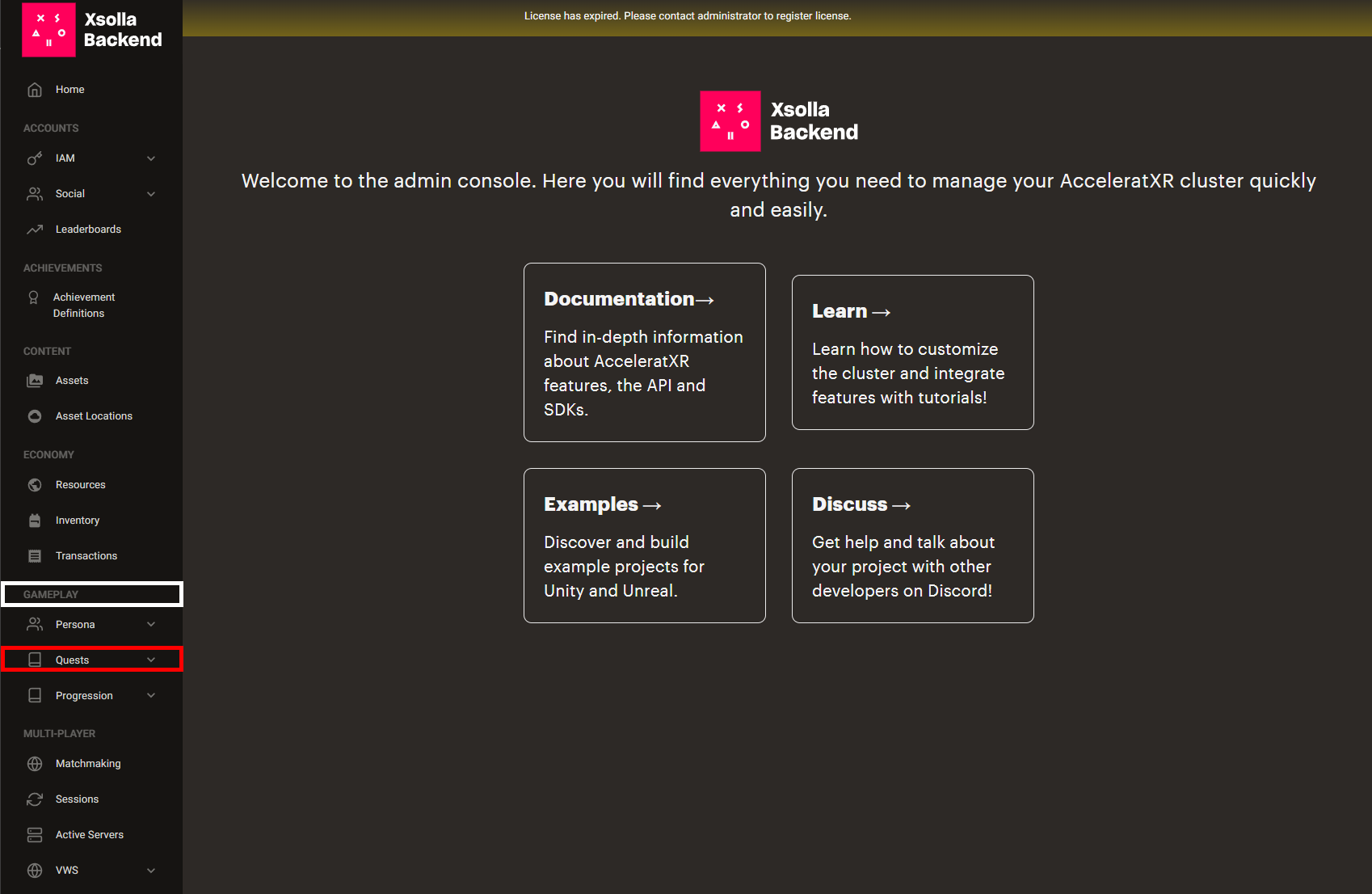Click the ACHIEVEMENTS section heading

click(x=63, y=268)
